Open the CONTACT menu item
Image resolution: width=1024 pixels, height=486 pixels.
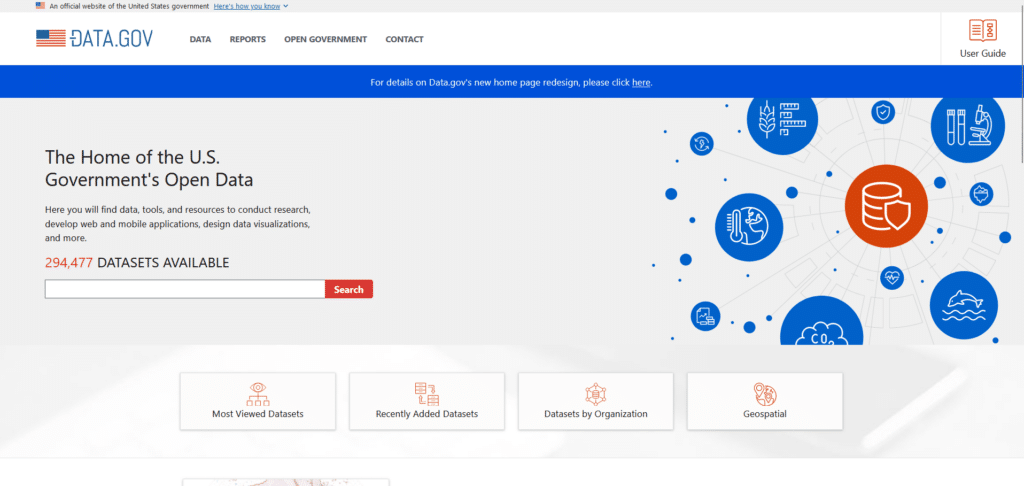[x=404, y=39]
